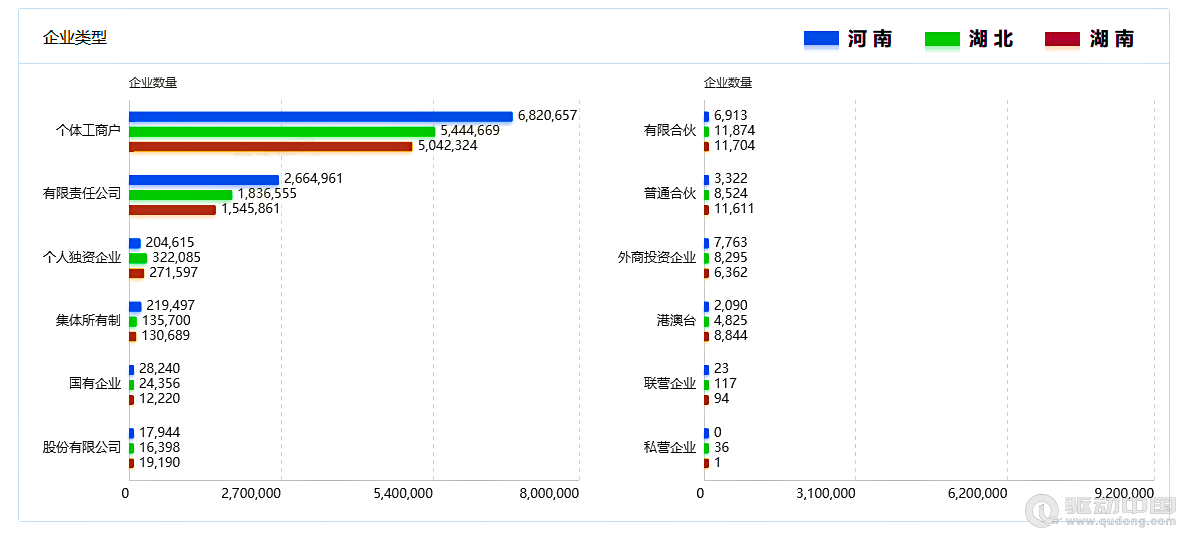Click the 1,836,555 green bar for 有限责任公司
The width and height of the screenshot is (1187, 539).
[180, 194]
